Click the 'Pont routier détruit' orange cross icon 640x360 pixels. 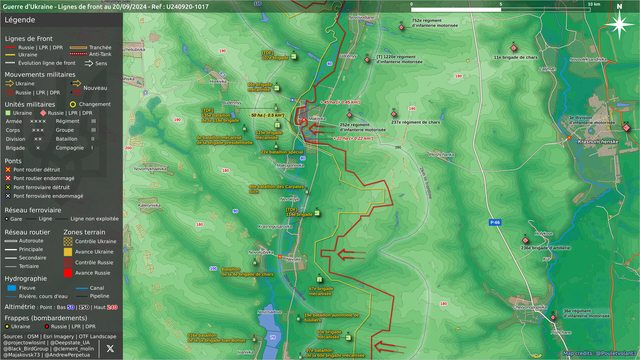[x=7, y=169]
